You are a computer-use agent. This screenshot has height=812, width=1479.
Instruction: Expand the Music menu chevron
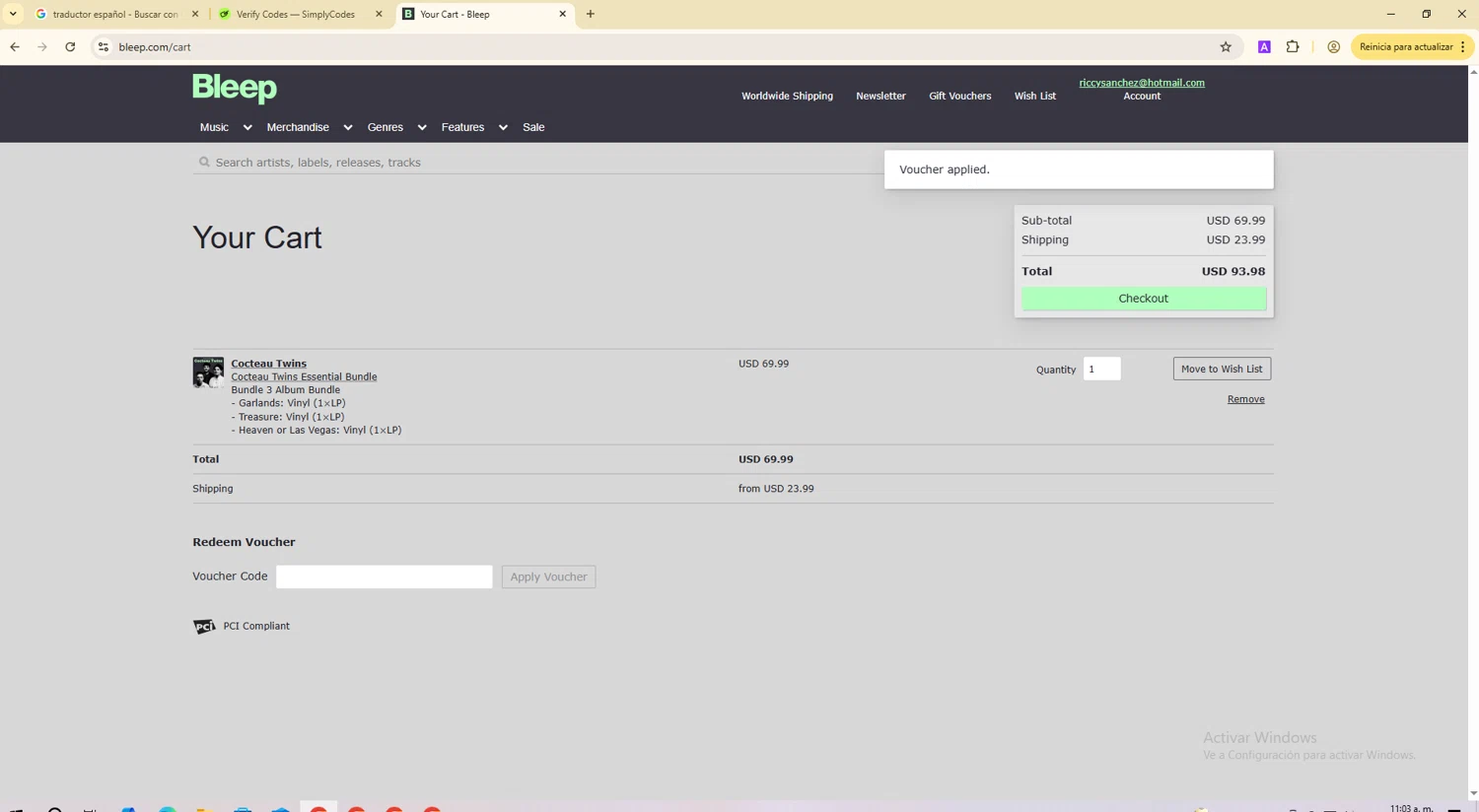click(x=247, y=127)
